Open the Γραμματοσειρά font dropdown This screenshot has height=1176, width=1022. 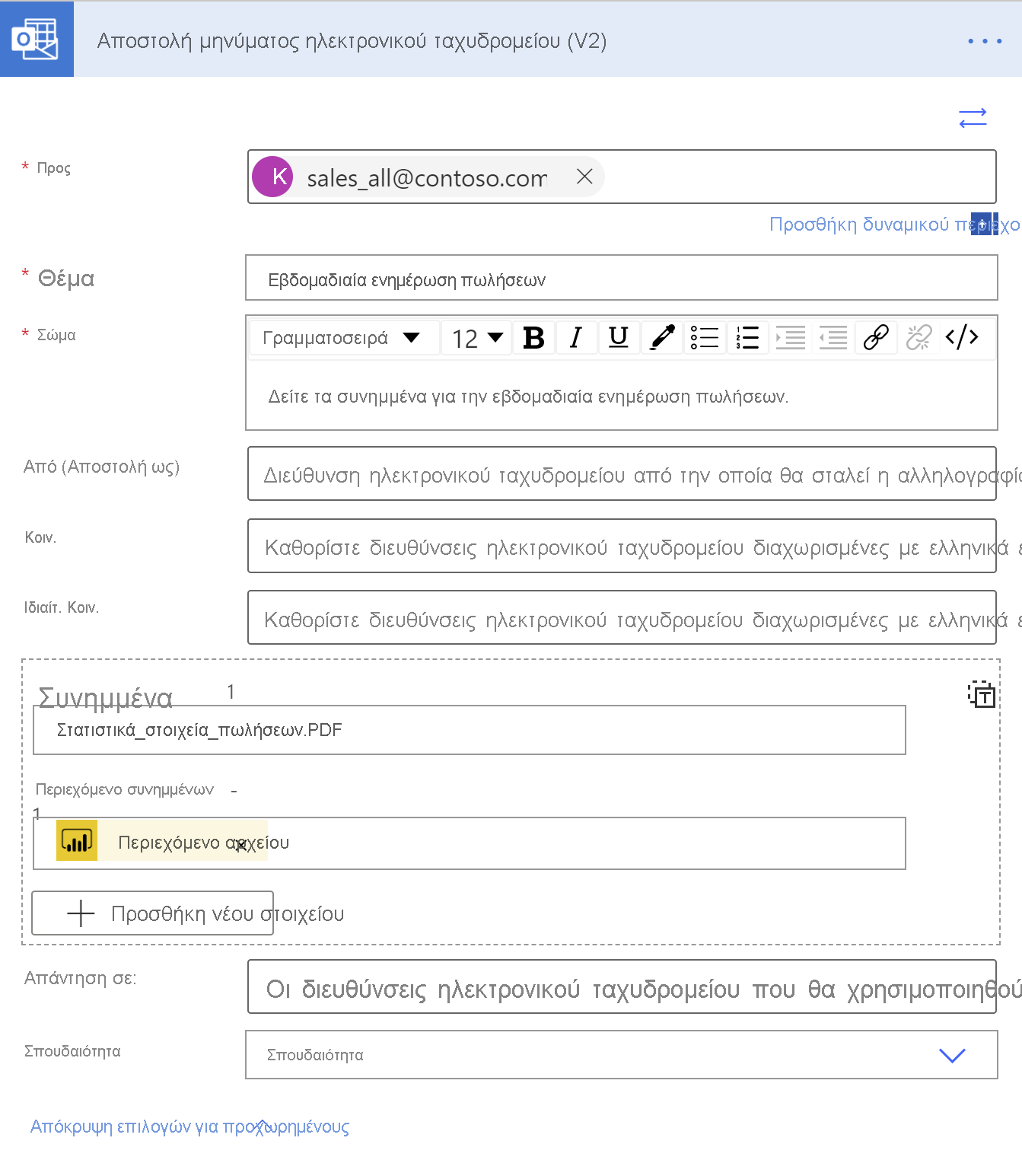pyautogui.click(x=344, y=337)
